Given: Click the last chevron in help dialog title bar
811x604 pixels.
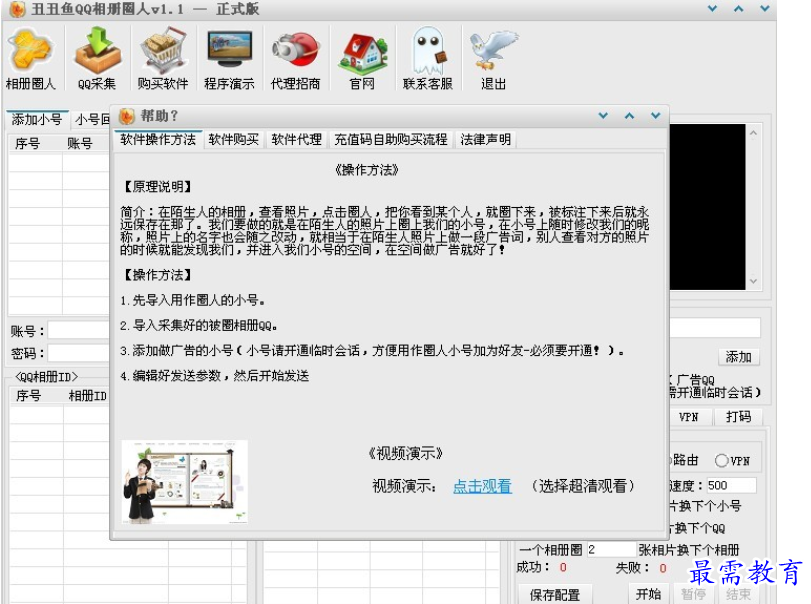Looking at the screenshot, I should [x=656, y=116].
